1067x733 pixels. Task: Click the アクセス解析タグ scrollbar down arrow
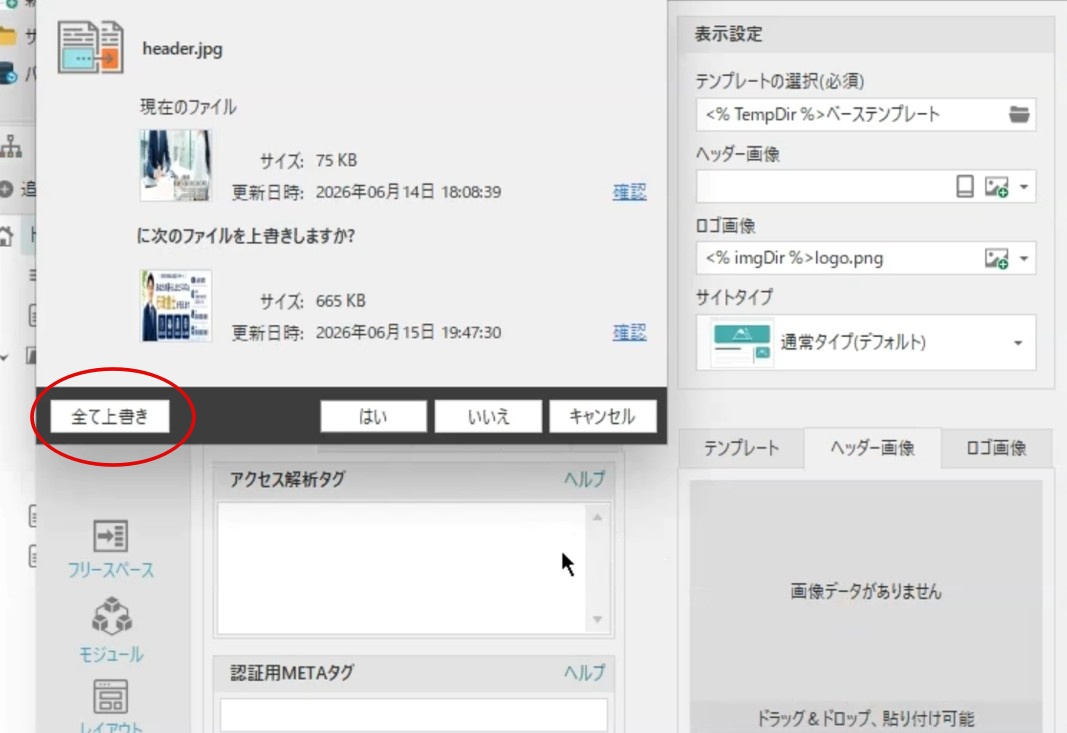pos(597,619)
